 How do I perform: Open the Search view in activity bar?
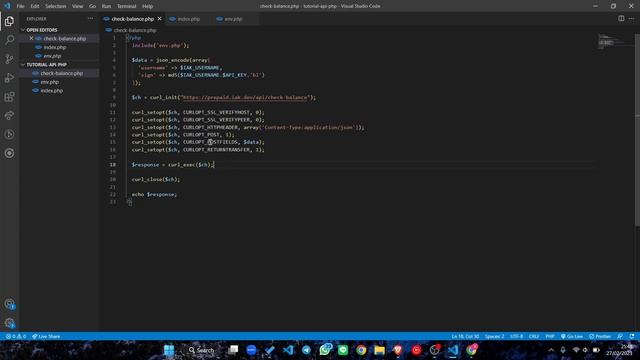(9, 40)
